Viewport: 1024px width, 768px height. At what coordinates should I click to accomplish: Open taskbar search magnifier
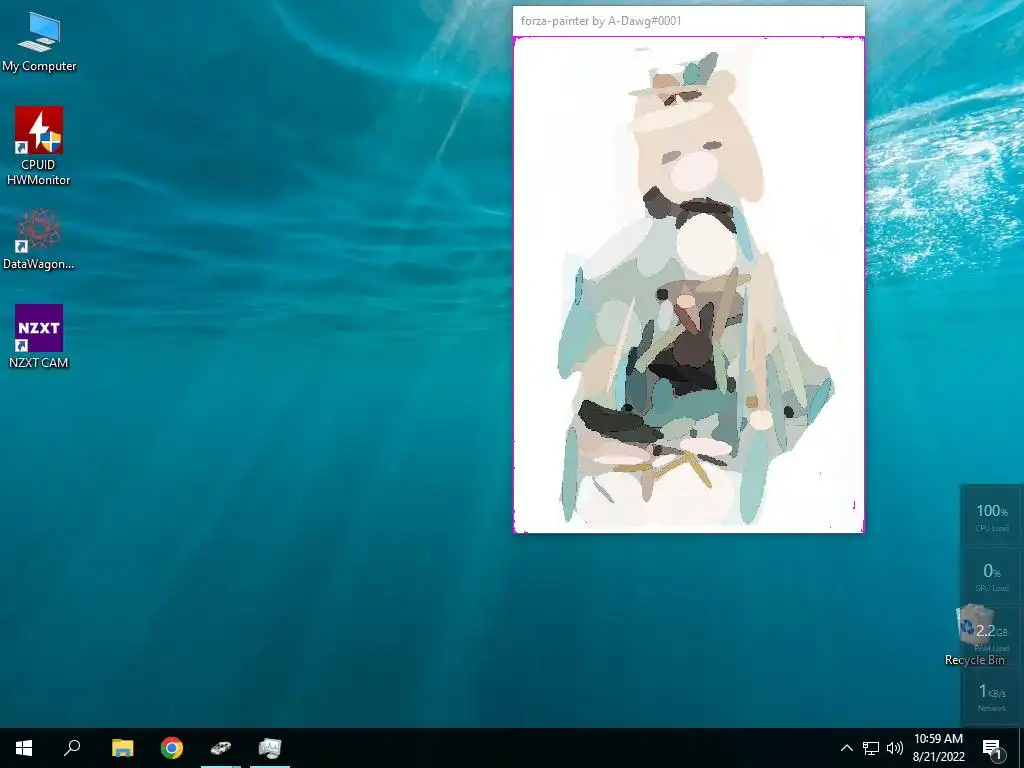coord(72,748)
